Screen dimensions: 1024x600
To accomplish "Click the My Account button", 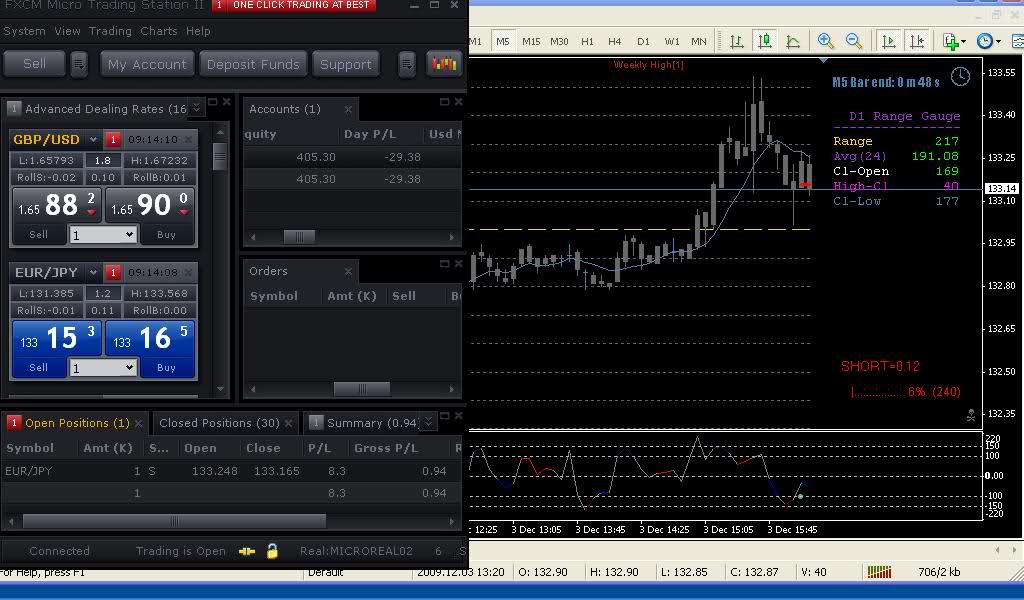I will point(147,64).
